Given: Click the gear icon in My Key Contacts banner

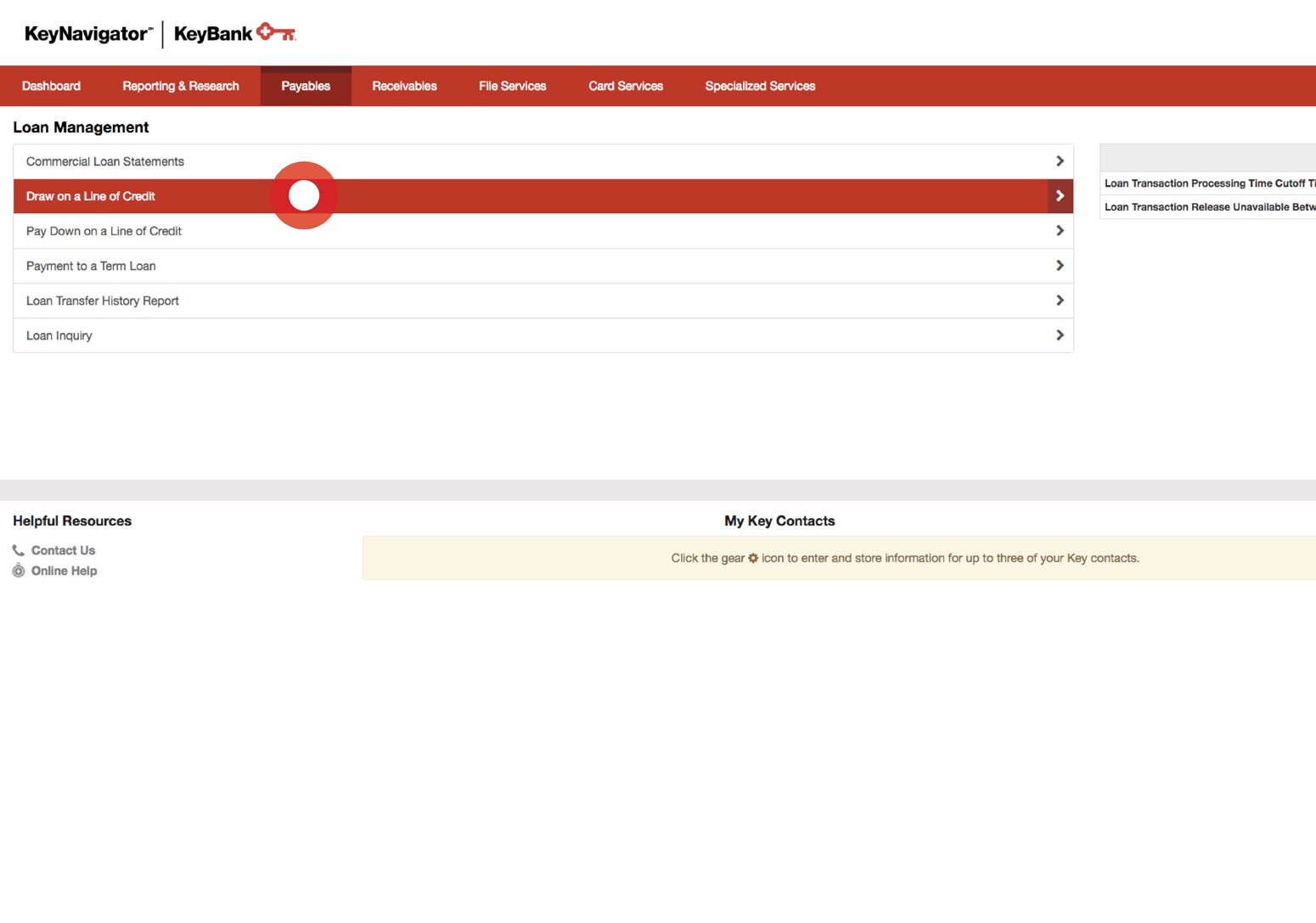Looking at the screenshot, I should pyautogui.click(x=753, y=558).
